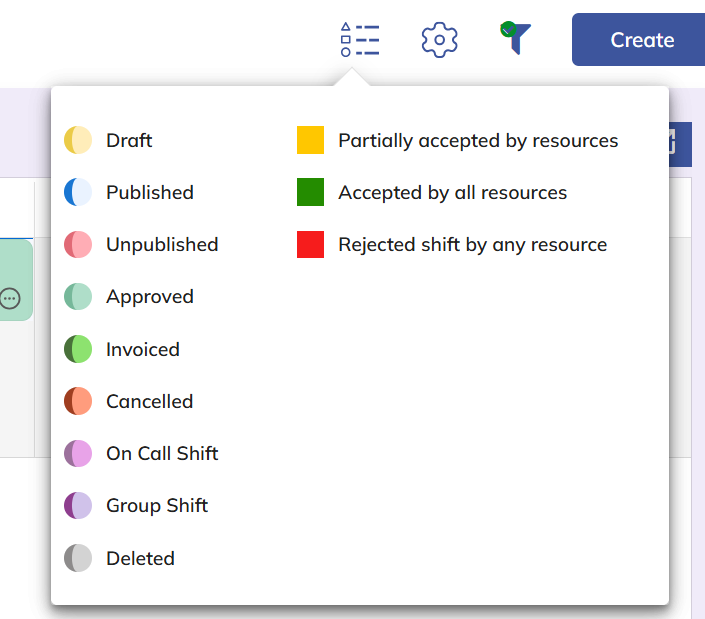The height and width of the screenshot is (619, 705).
Task: Select the Partially accepted by resources label
Action: tap(478, 140)
